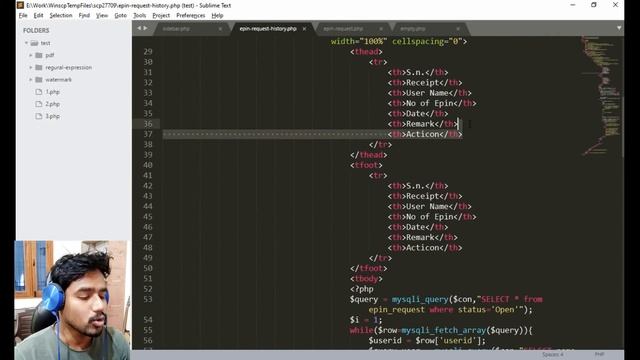Screen dimensions: 640x360
Task: Open the Find menu
Action: tap(84, 16)
